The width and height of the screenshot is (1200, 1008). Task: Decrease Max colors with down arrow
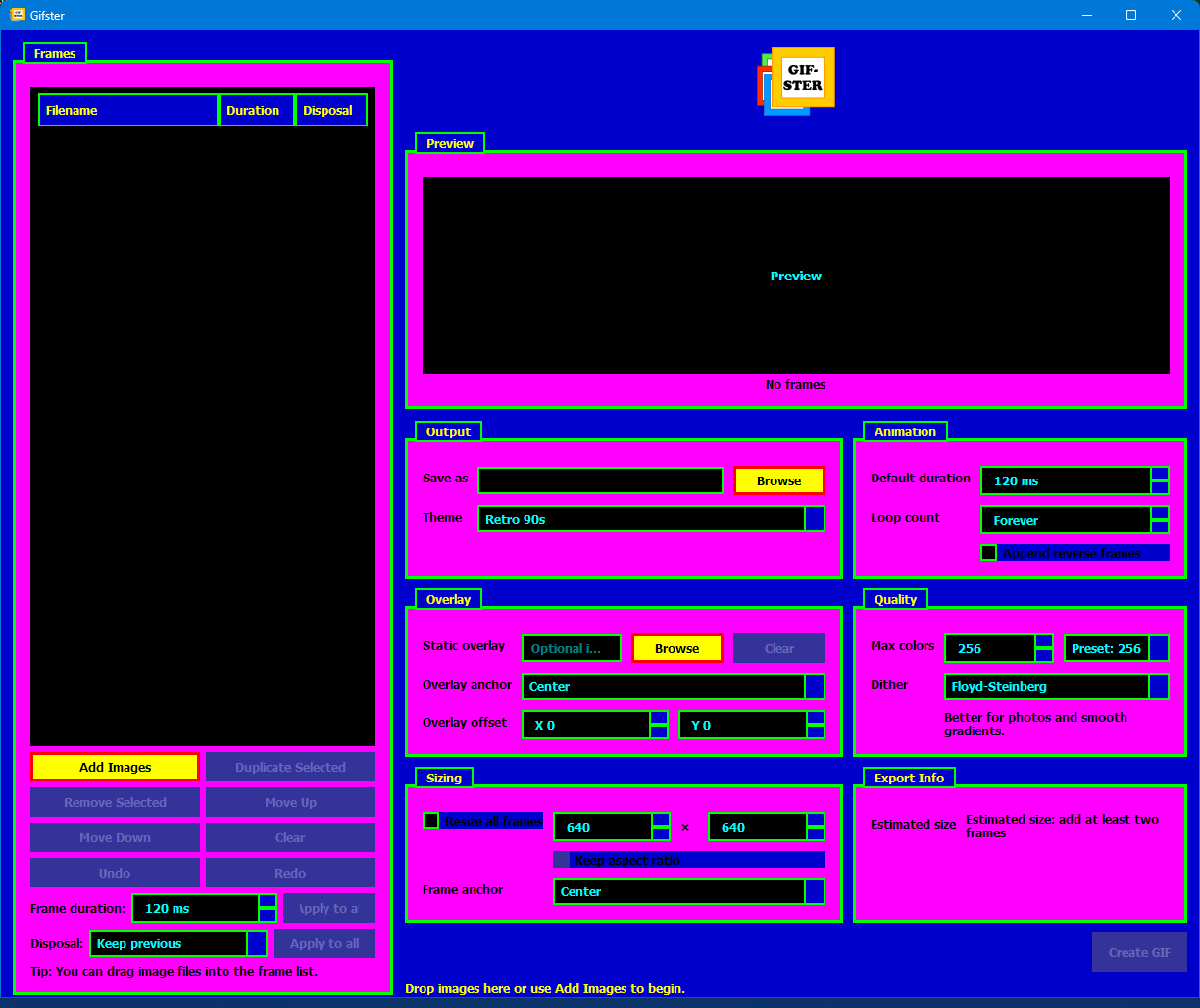pyautogui.click(x=1044, y=655)
